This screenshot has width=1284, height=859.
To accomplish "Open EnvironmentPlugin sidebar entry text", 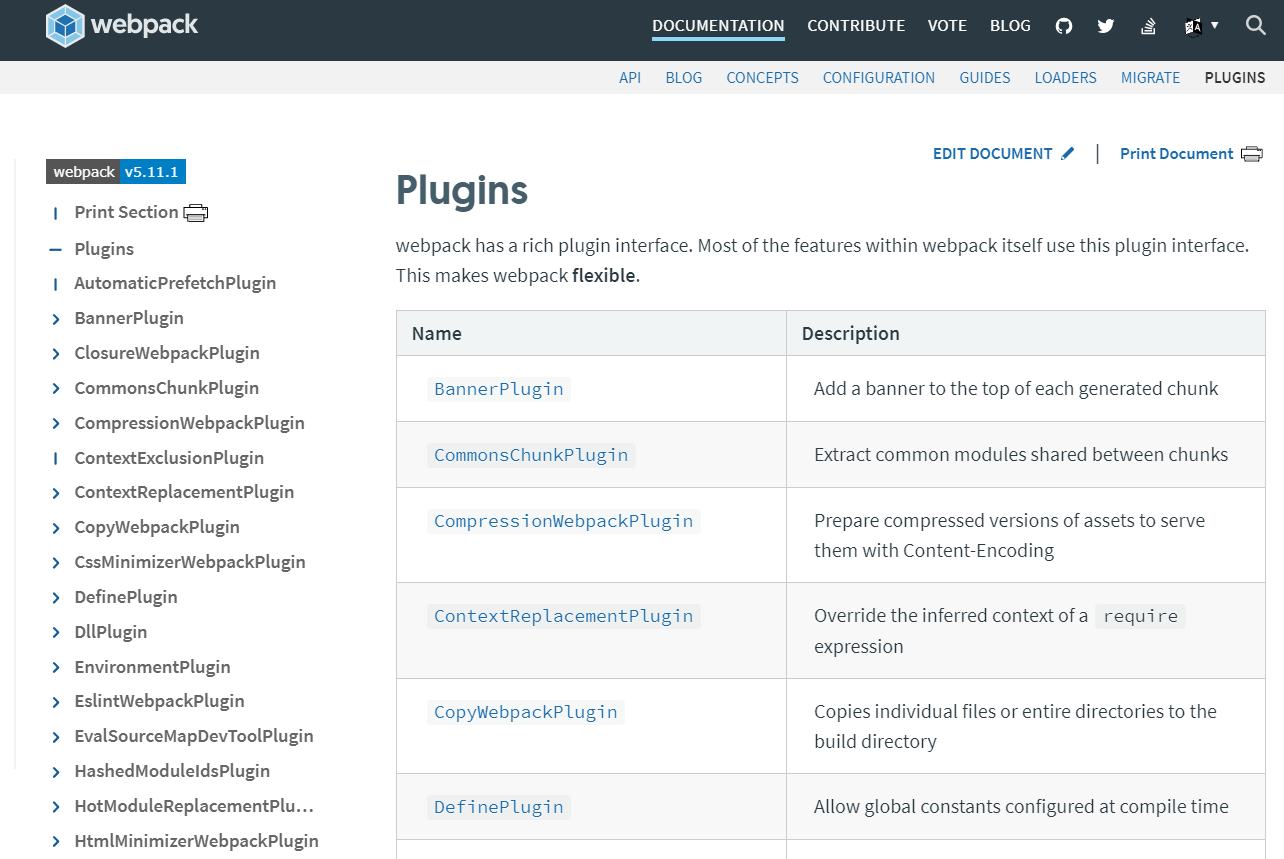I will click(152, 667).
